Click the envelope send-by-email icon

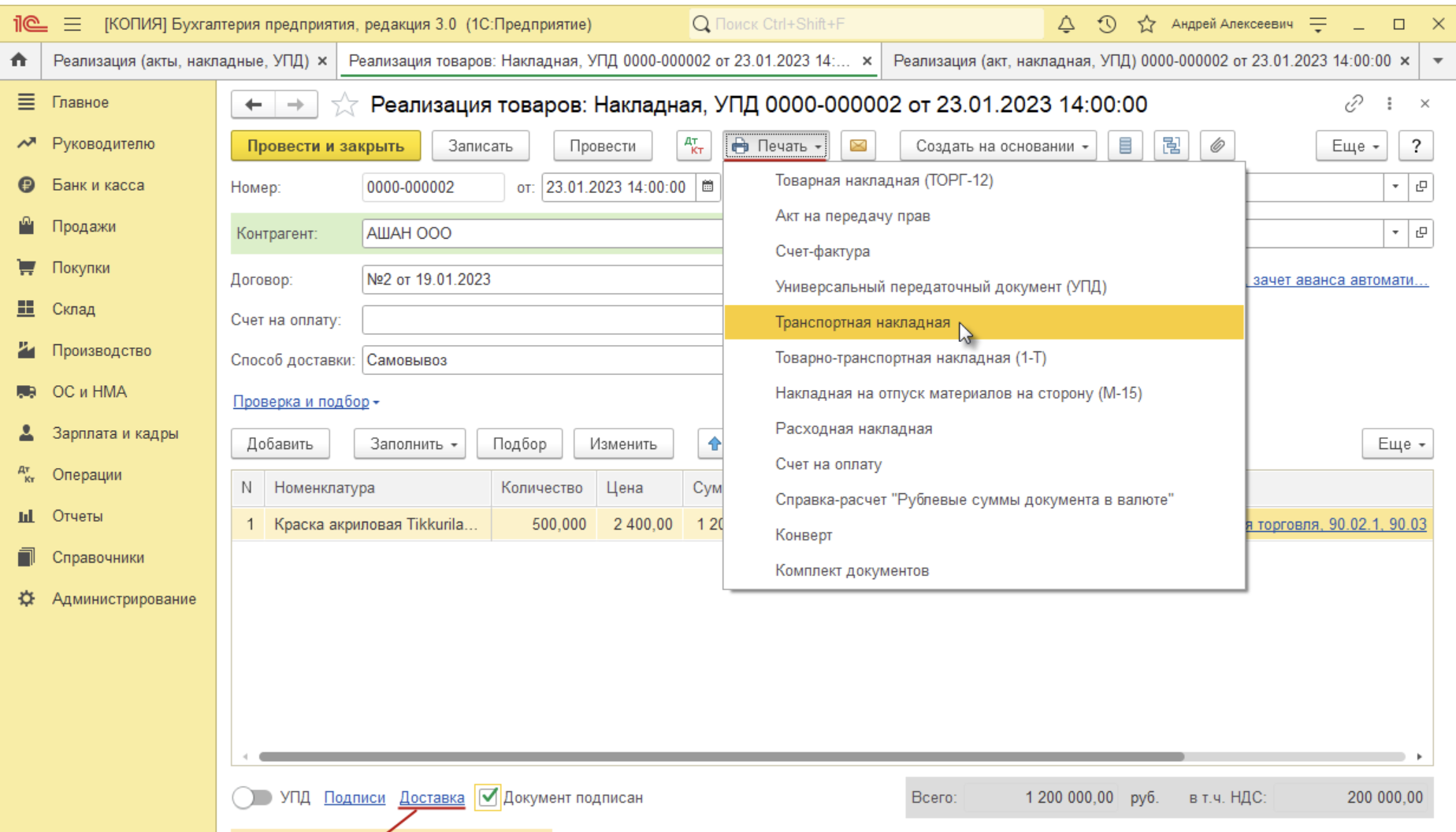pyautogui.click(x=858, y=146)
